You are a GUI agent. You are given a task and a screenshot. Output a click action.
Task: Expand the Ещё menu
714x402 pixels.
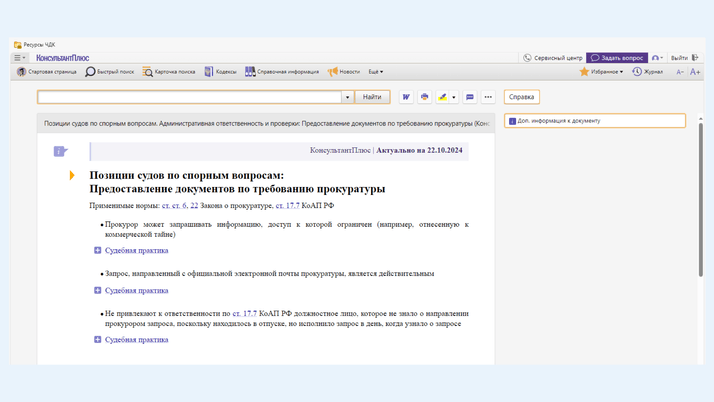pyautogui.click(x=376, y=71)
